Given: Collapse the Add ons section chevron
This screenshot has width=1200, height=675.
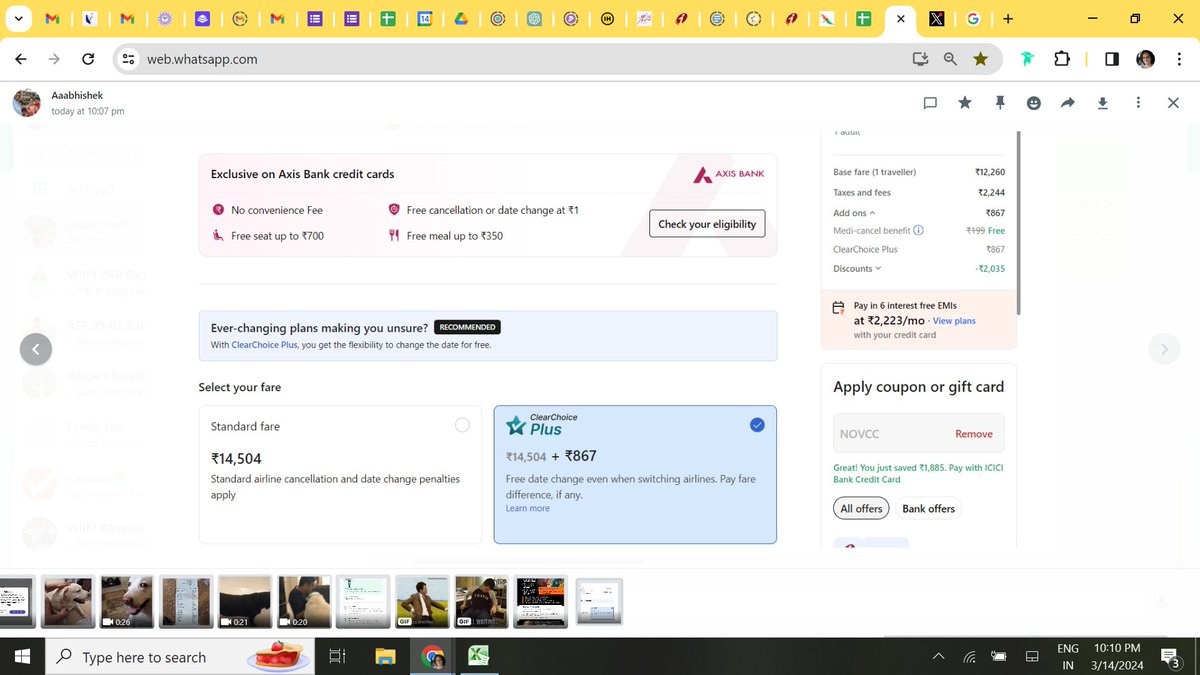Looking at the screenshot, I should coord(872,213).
